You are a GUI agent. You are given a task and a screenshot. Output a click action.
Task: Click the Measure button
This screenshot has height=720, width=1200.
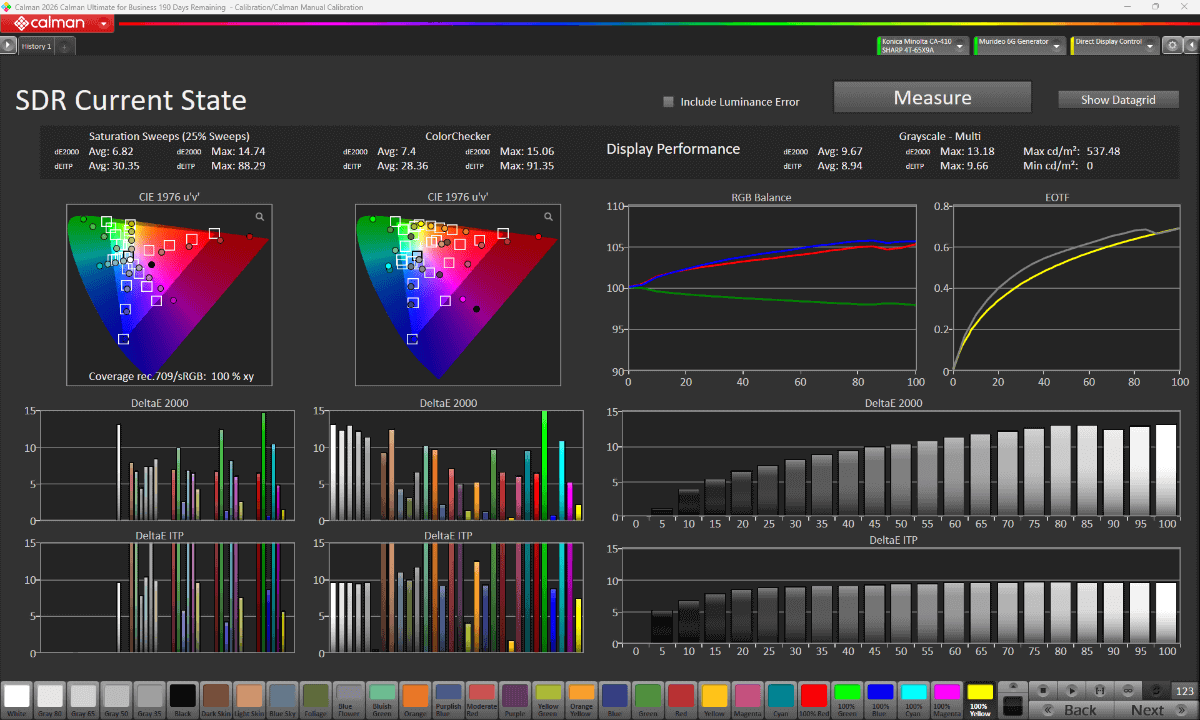click(x=932, y=98)
